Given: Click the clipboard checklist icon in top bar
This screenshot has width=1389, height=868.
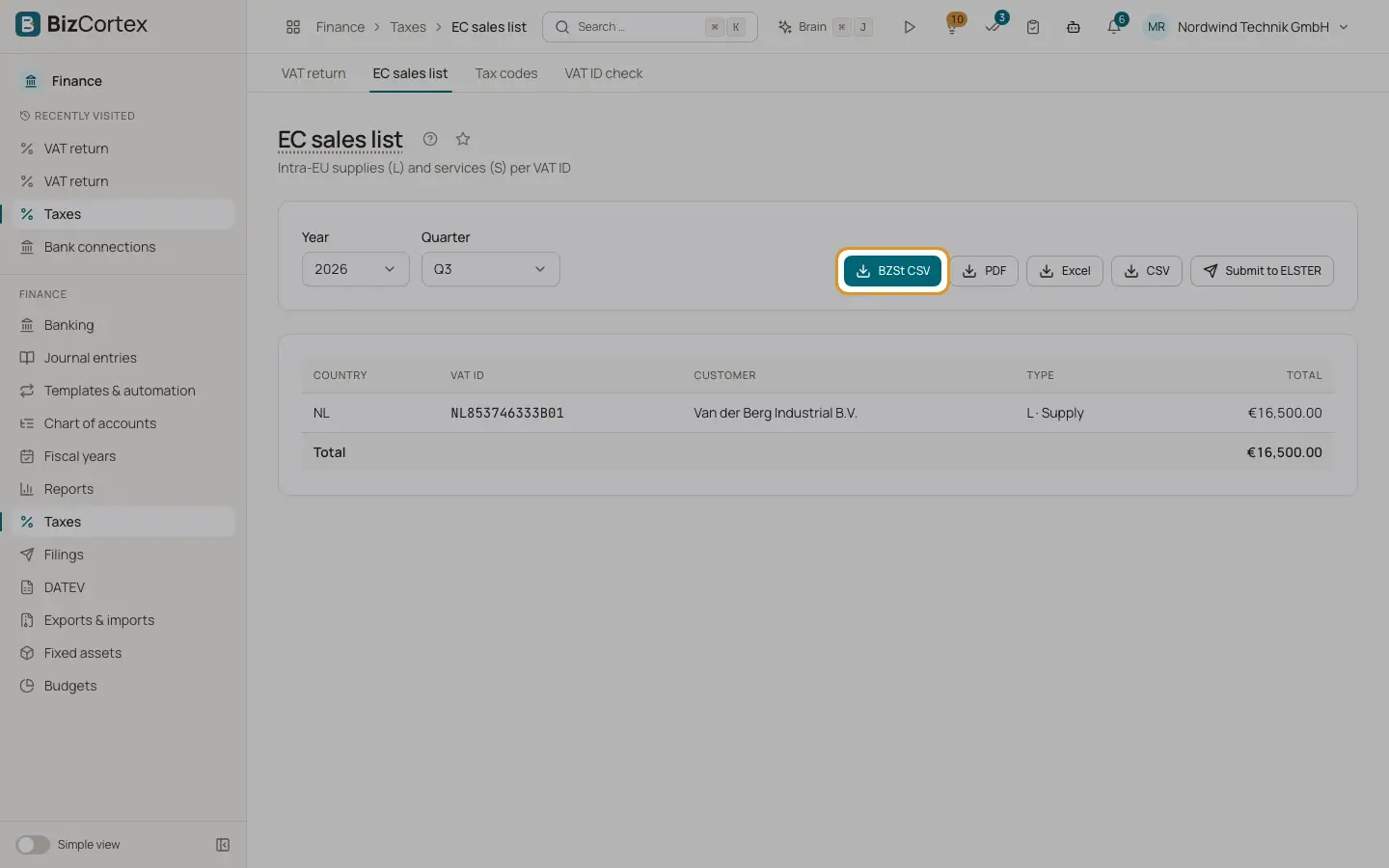Looking at the screenshot, I should [x=1033, y=27].
